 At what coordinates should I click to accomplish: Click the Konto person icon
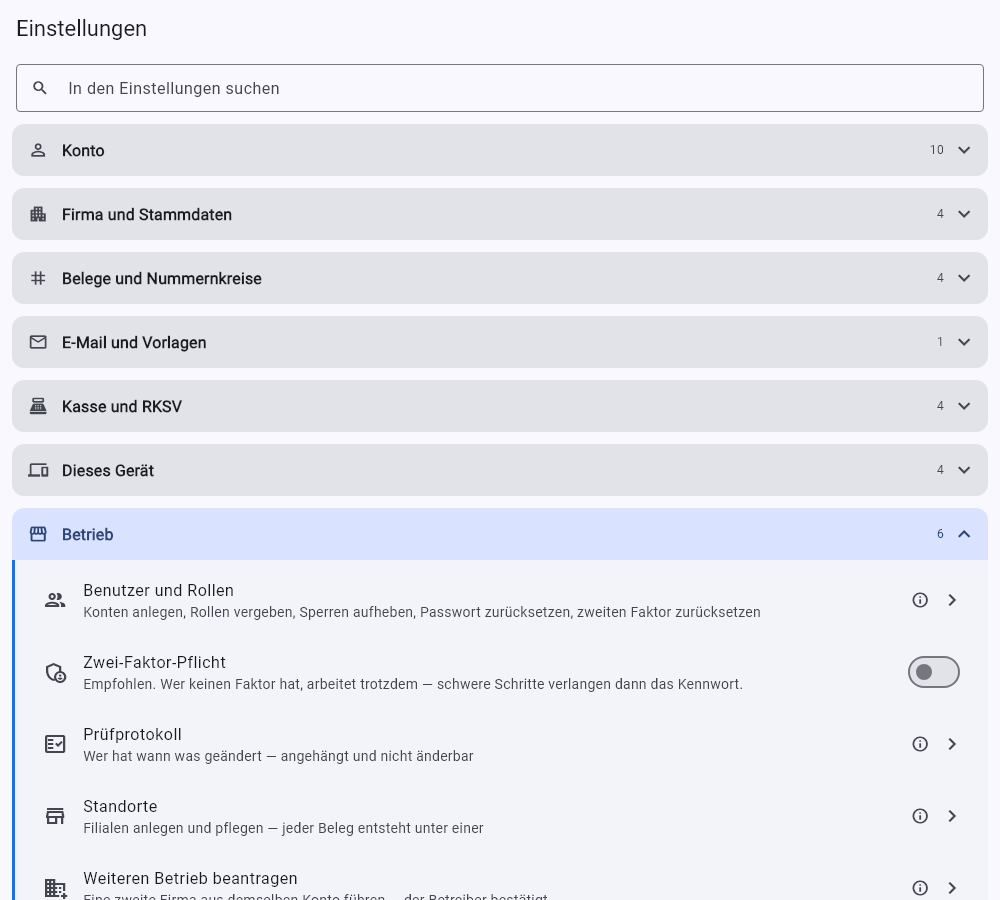click(38, 151)
